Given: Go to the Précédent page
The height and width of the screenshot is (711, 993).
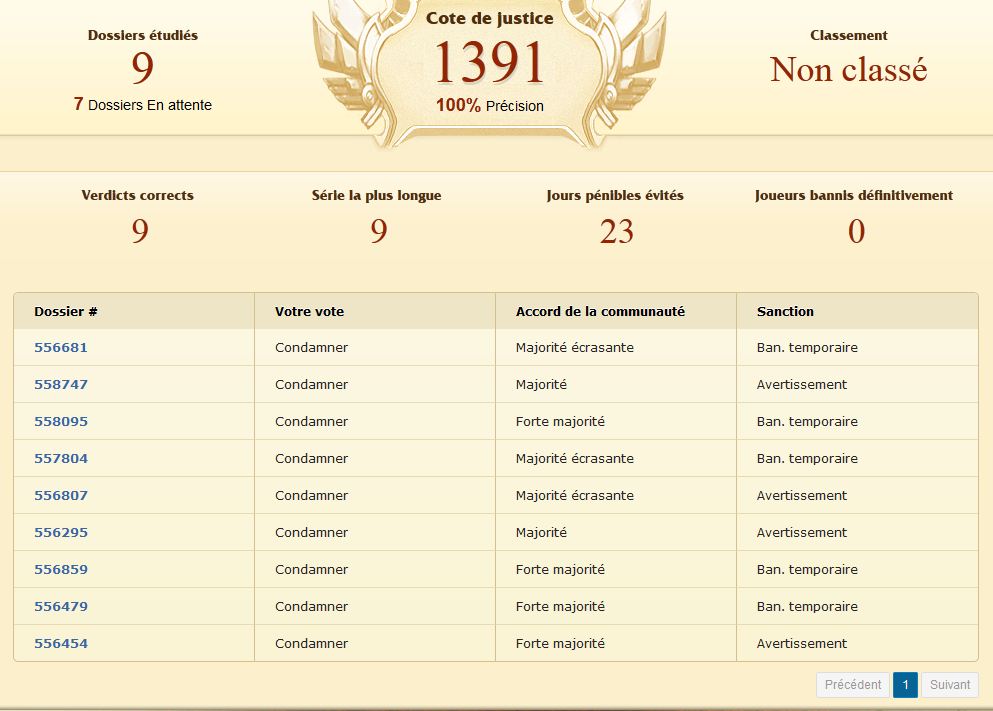Looking at the screenshot, I should tap(853, 685).
